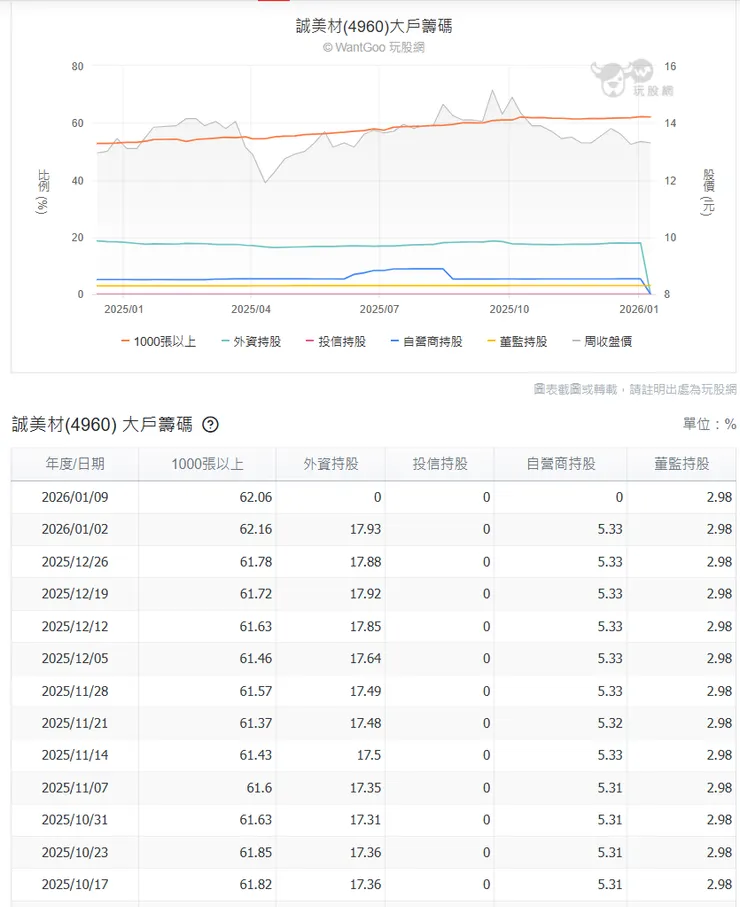This screenshot has width=740, height=907.
Task: Select the date cell 2025/11/07
Action: pyautogui.click(x=75, y=788)
